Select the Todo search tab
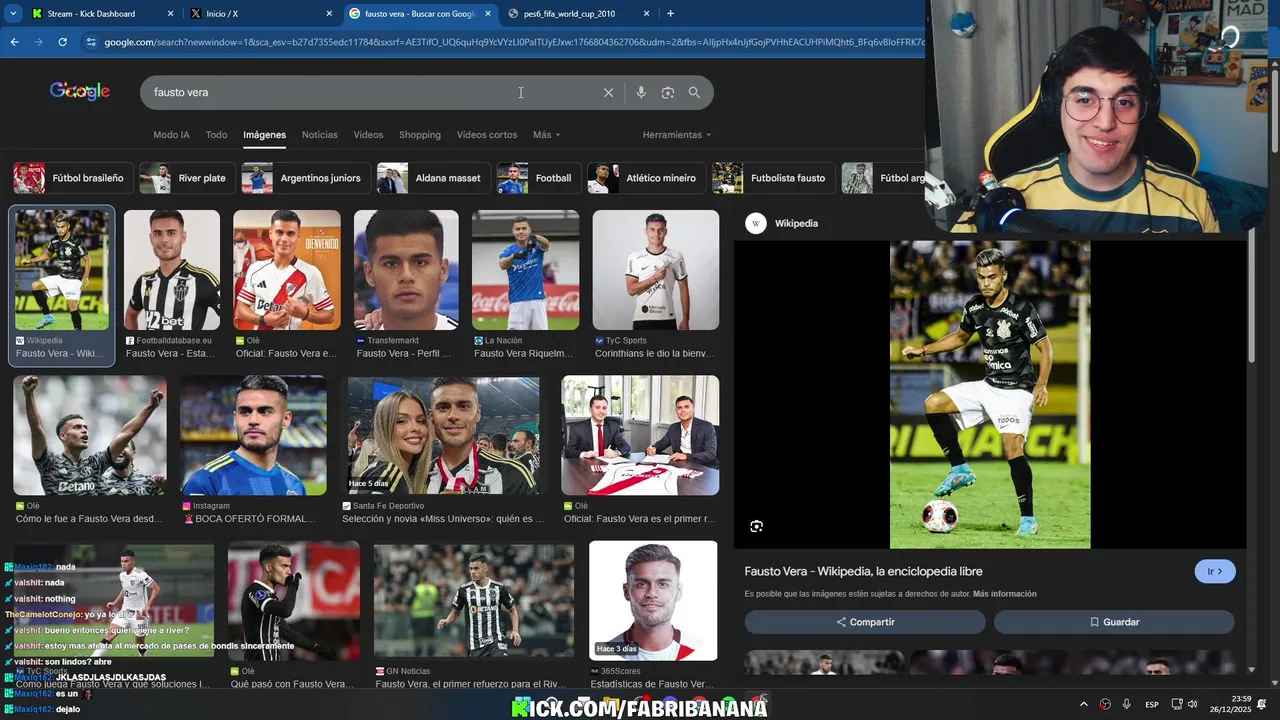This screenshot has width=1280, height=720. pos(216,135)
